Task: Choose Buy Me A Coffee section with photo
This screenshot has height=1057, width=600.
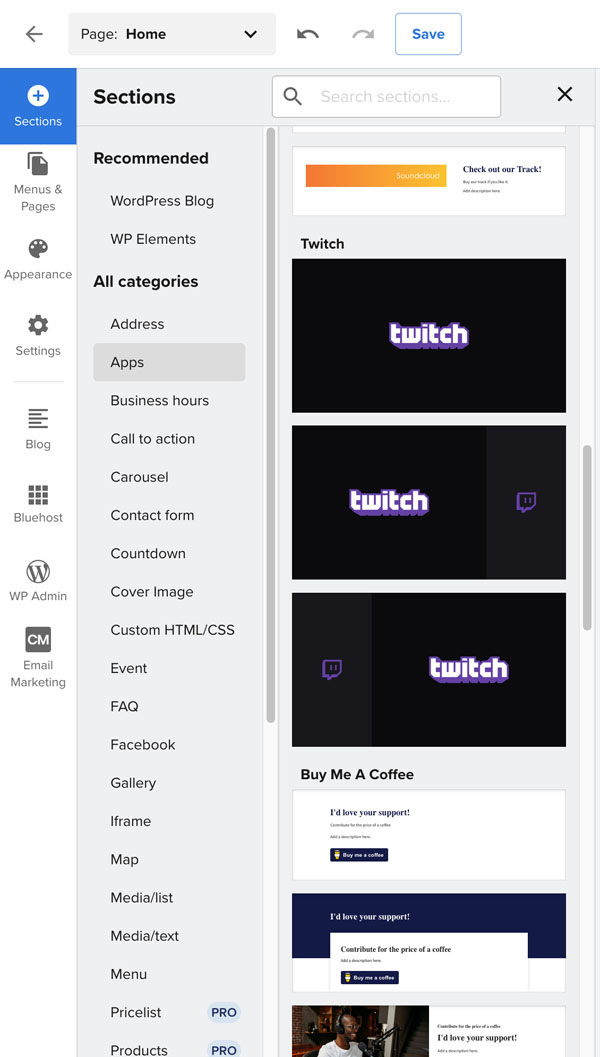Action: pos(429,1031)
